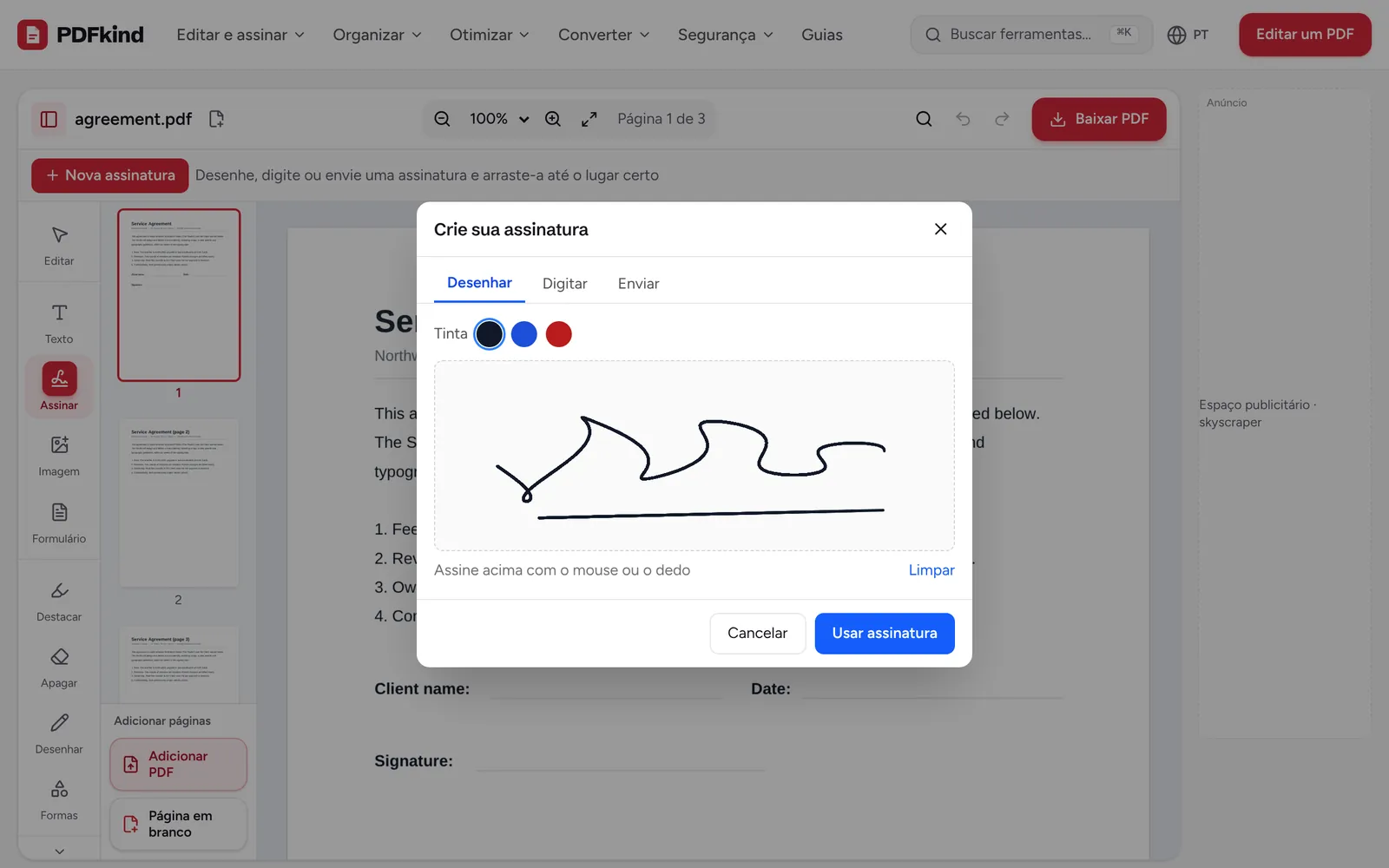Switch to the Digitar tab
1389x868 pixels.
point(565,284)
